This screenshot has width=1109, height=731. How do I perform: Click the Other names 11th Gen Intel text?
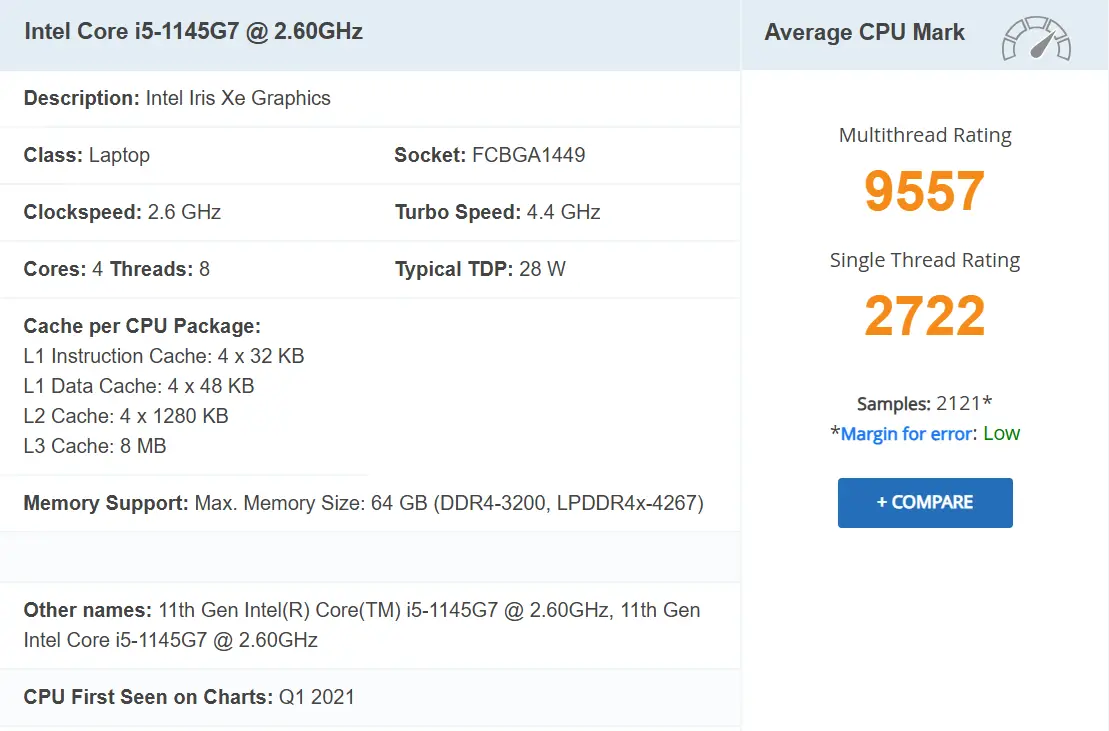[362, 625]
